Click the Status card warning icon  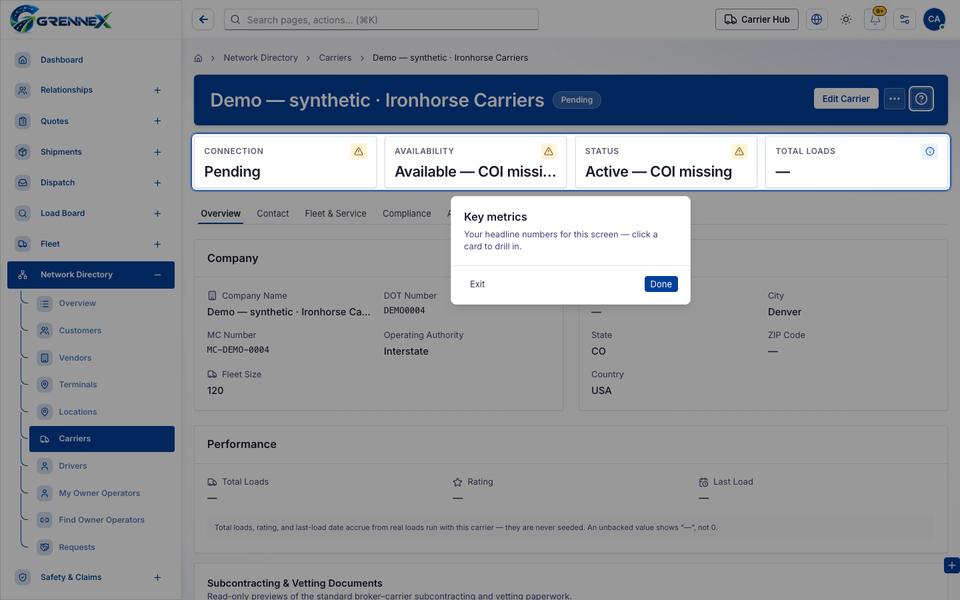pos(739,151)
